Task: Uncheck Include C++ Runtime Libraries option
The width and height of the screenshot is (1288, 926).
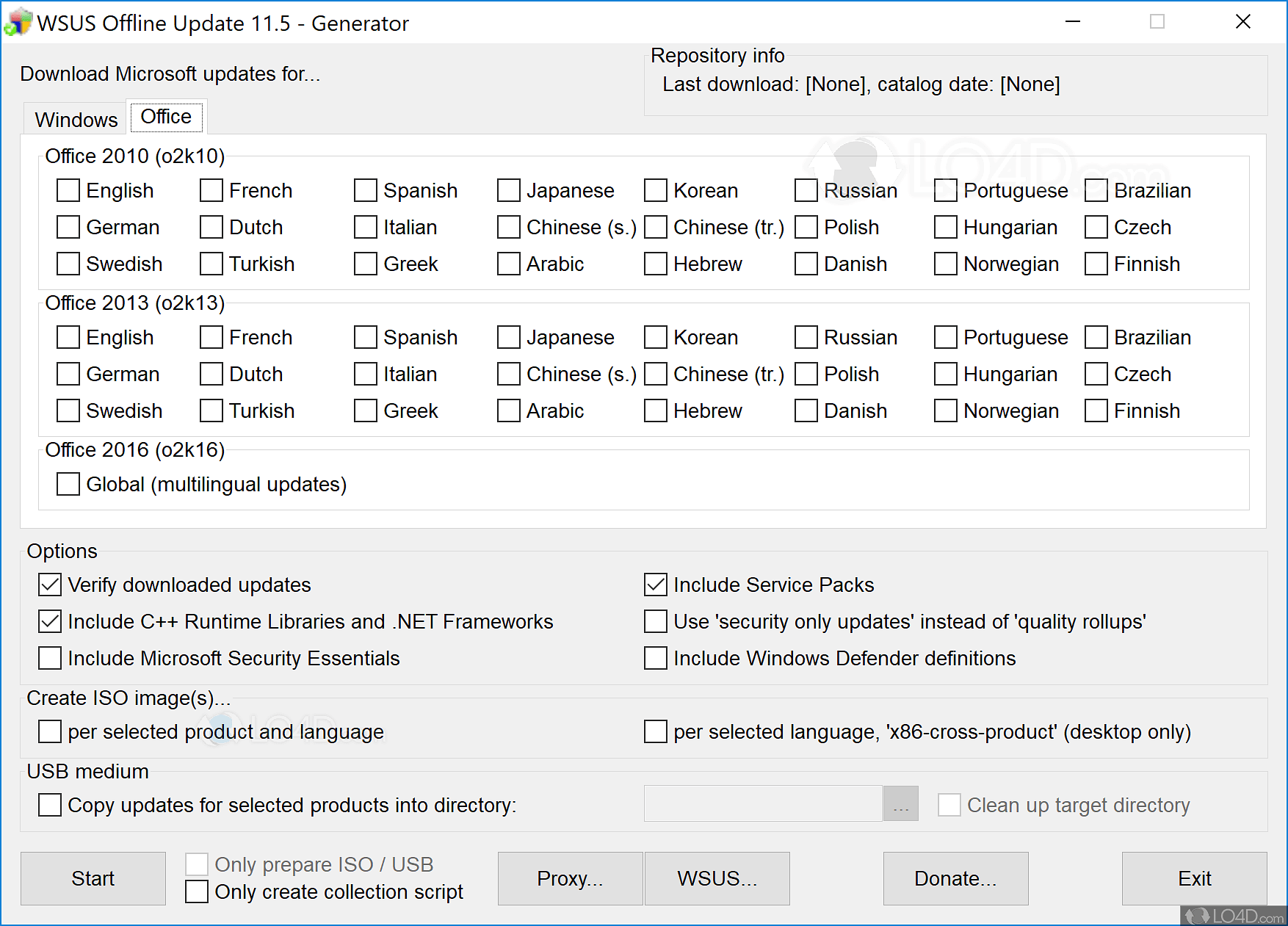Action: (48, 621)
